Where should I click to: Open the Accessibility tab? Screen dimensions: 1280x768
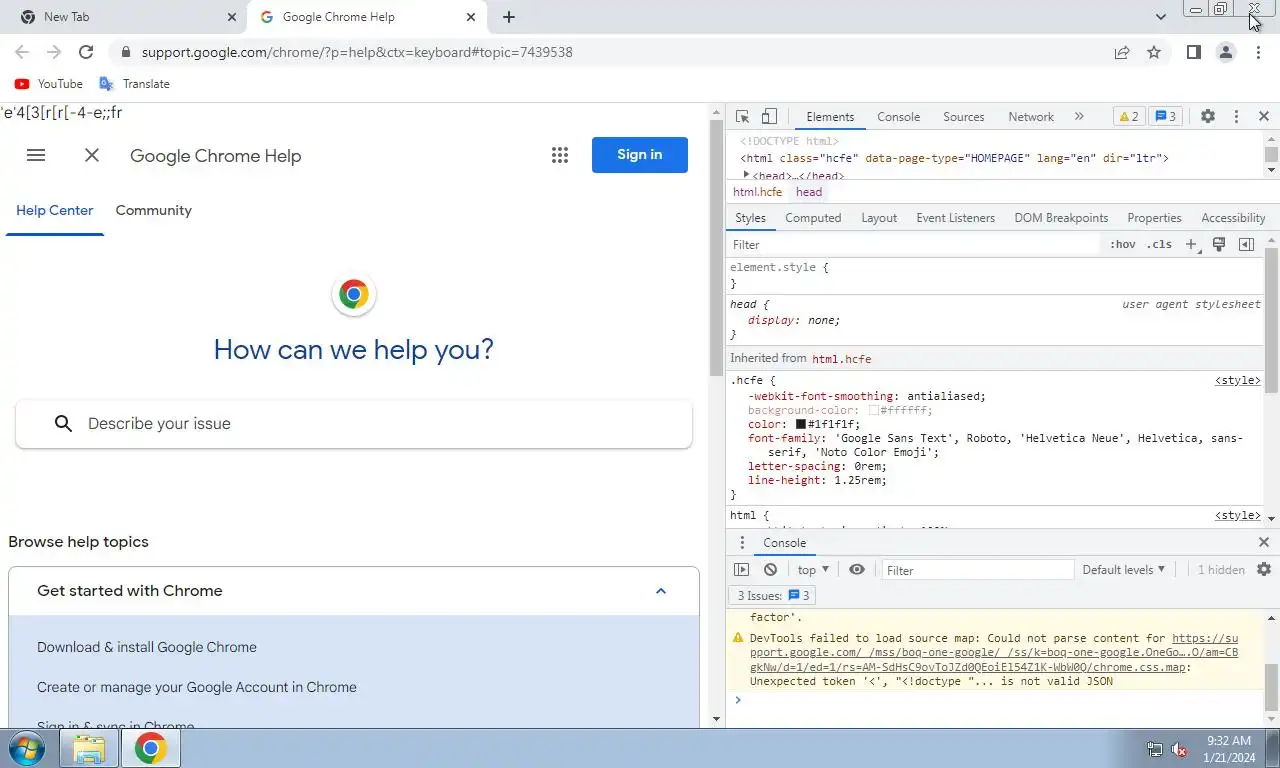(1233, 218)
